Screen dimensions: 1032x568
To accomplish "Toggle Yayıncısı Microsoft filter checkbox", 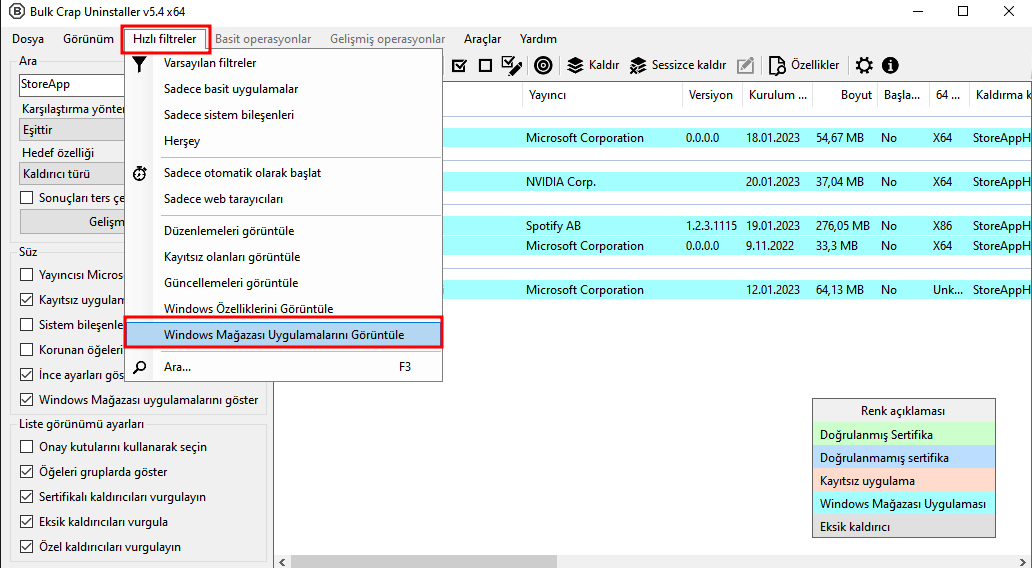I will pos(26,274).
